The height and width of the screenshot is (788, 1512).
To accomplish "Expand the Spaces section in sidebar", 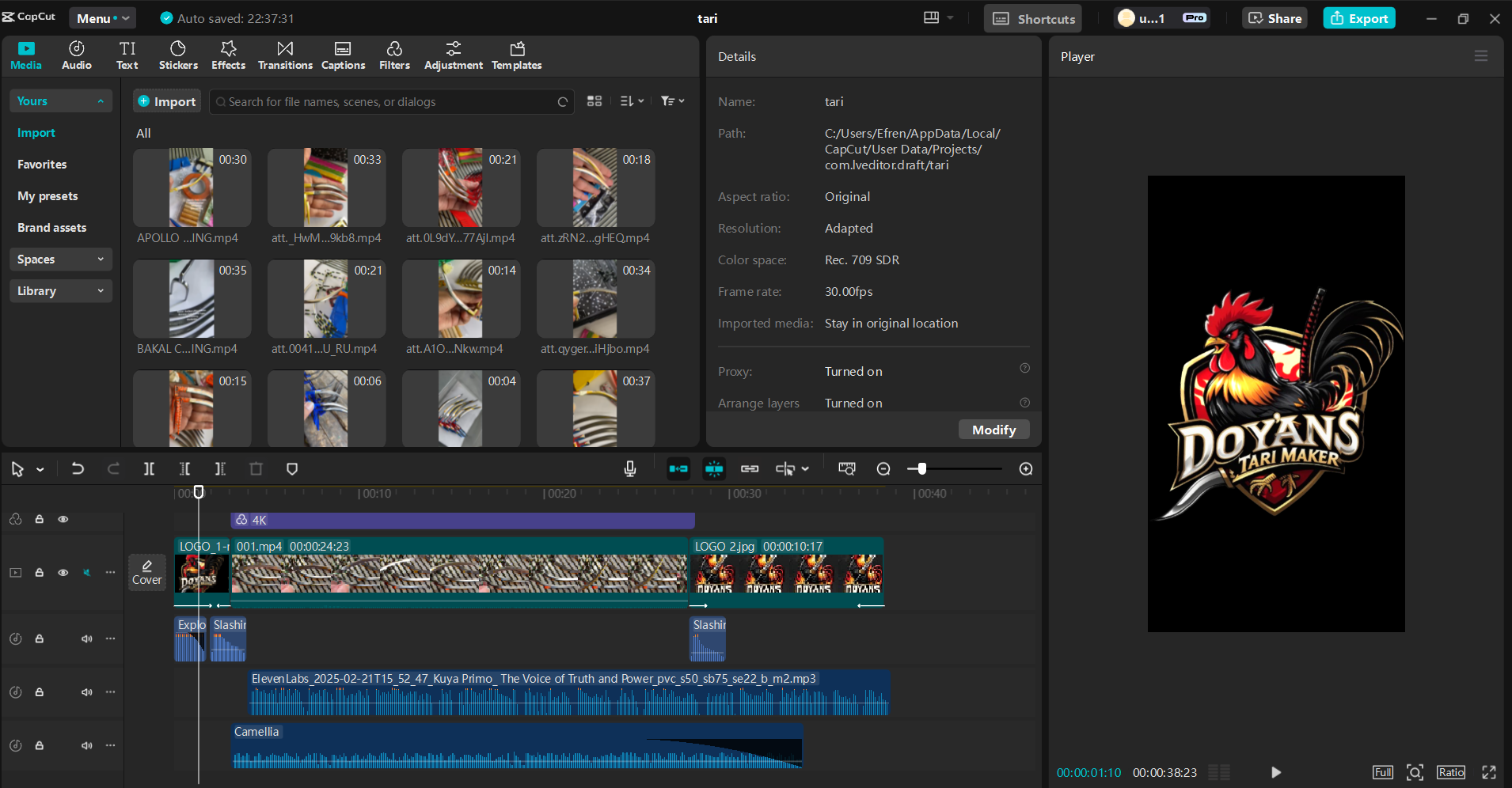I will [61, 260].
